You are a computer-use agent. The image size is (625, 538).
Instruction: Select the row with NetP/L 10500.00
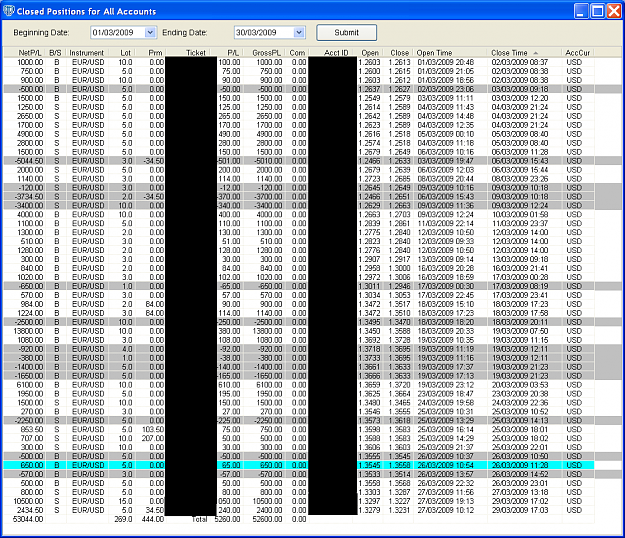299,501
